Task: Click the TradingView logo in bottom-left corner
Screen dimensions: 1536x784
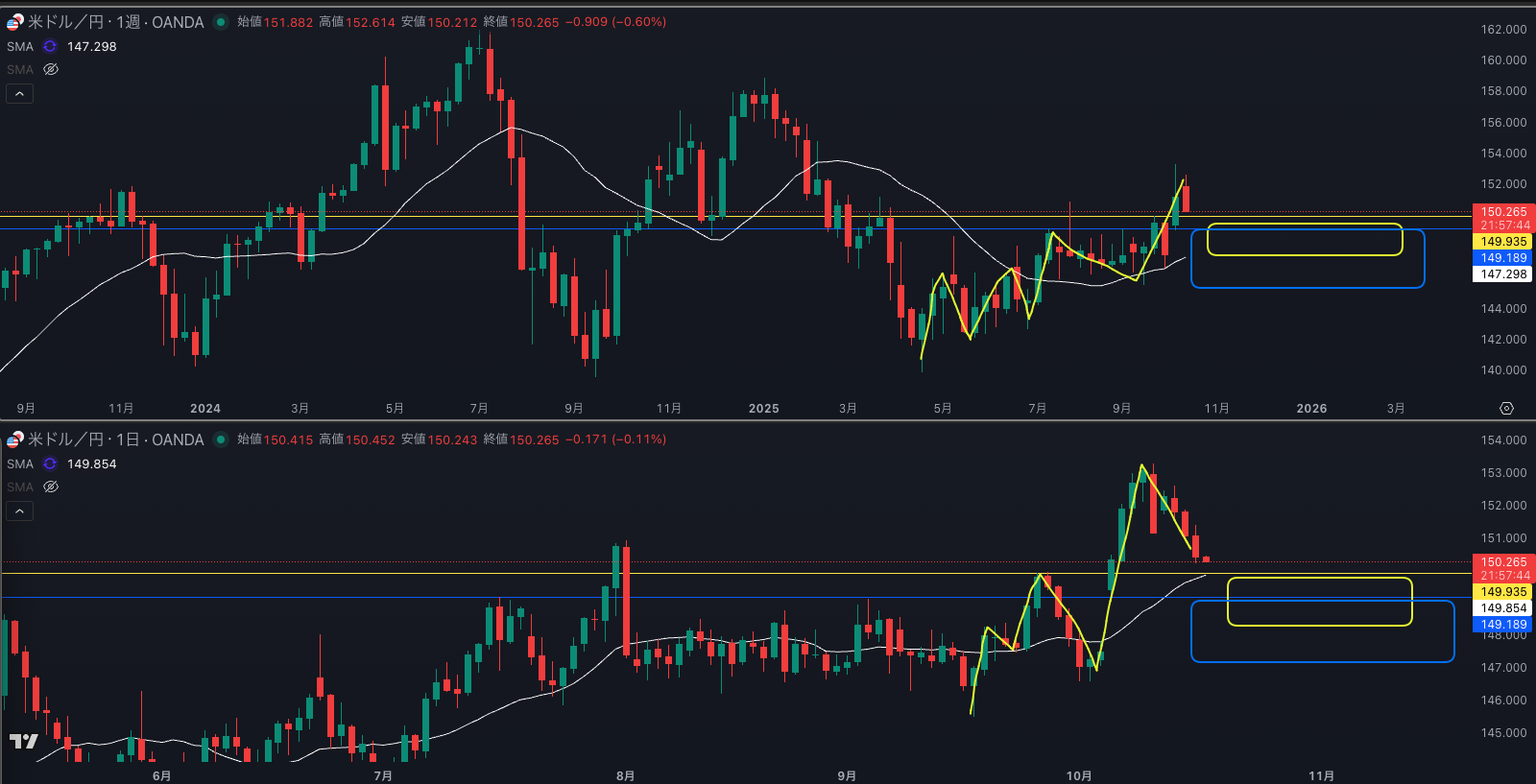Action: (x=23, y=741)
